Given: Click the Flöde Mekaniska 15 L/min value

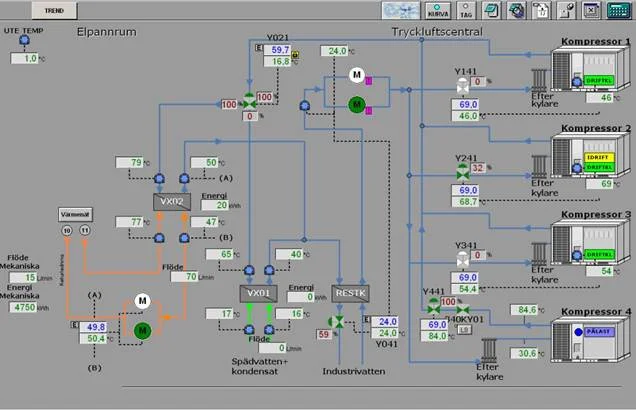Looking at the screenshot, I should (23, 277).
